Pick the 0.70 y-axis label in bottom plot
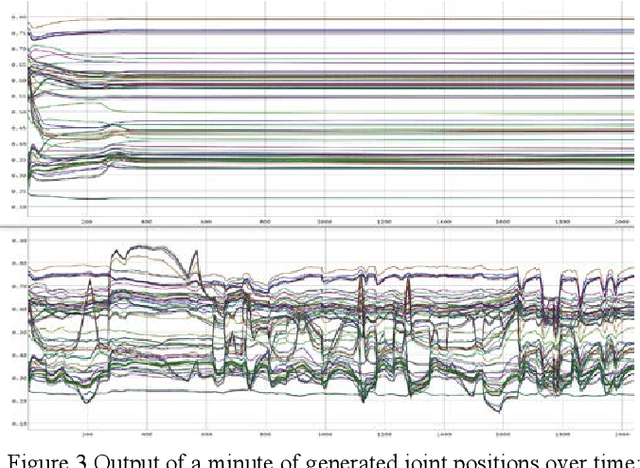640x468 pixels. point(19,286)
